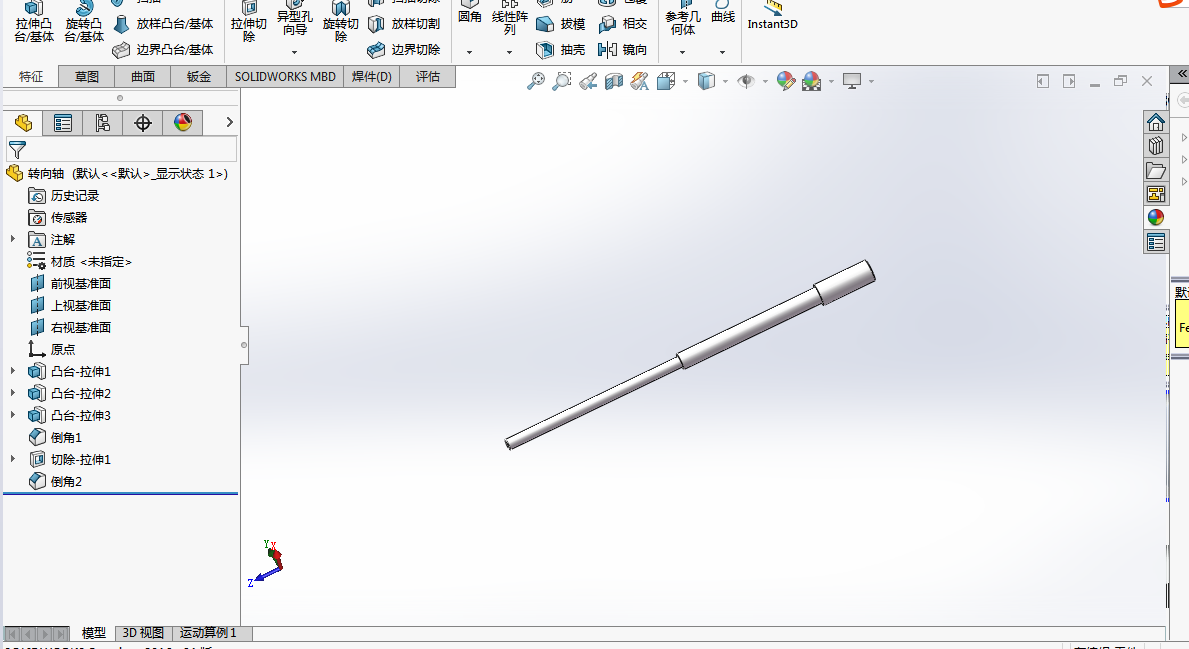
Task: Click Zoom to Fit in the heads-up toolbar
Action: (x=537, y=81)
